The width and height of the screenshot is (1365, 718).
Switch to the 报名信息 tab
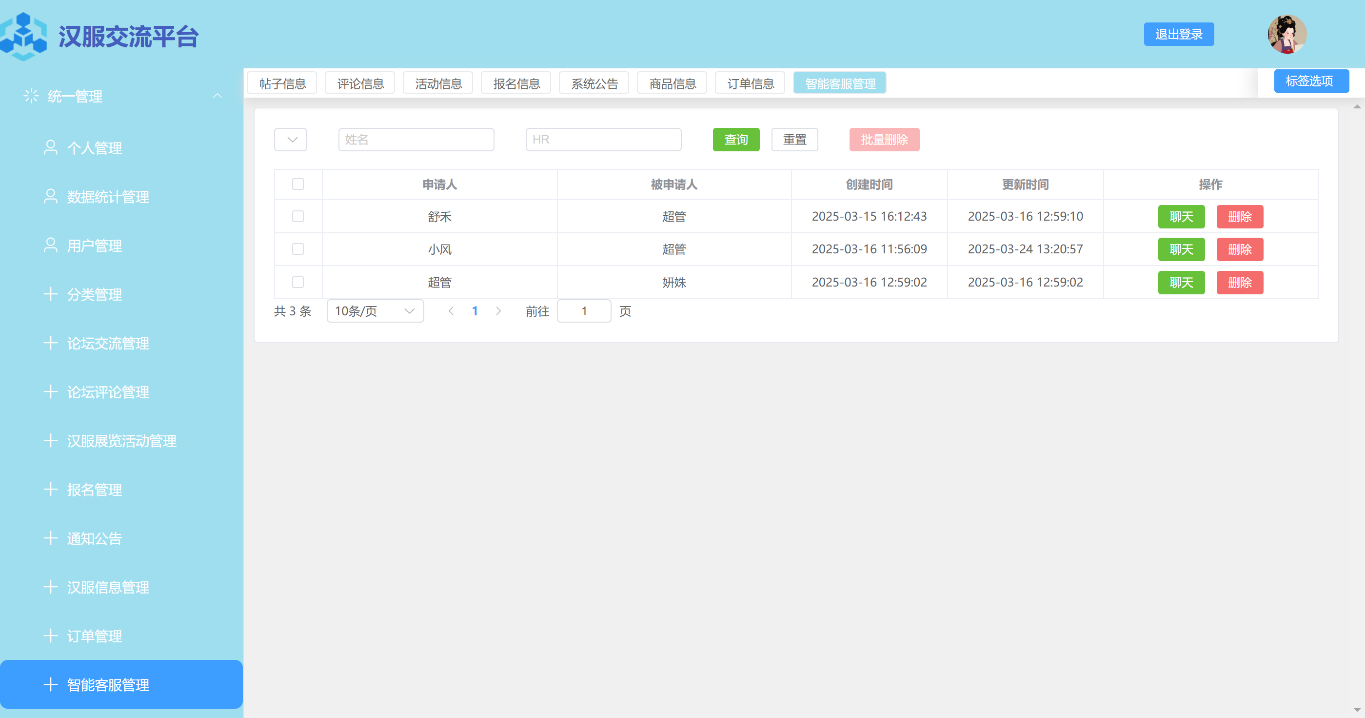(x=516, y=83)
